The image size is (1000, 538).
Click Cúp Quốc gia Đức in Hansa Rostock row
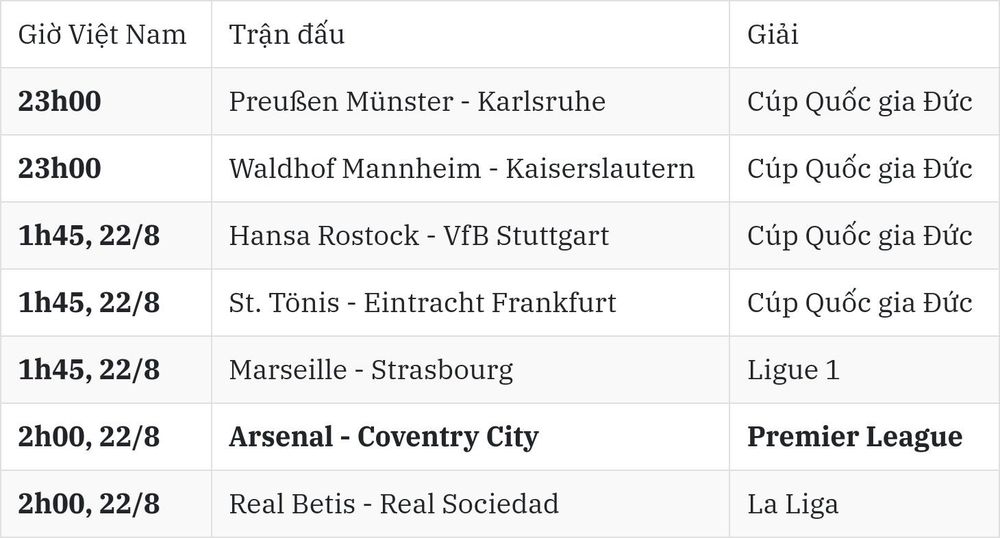coord(860,236)
